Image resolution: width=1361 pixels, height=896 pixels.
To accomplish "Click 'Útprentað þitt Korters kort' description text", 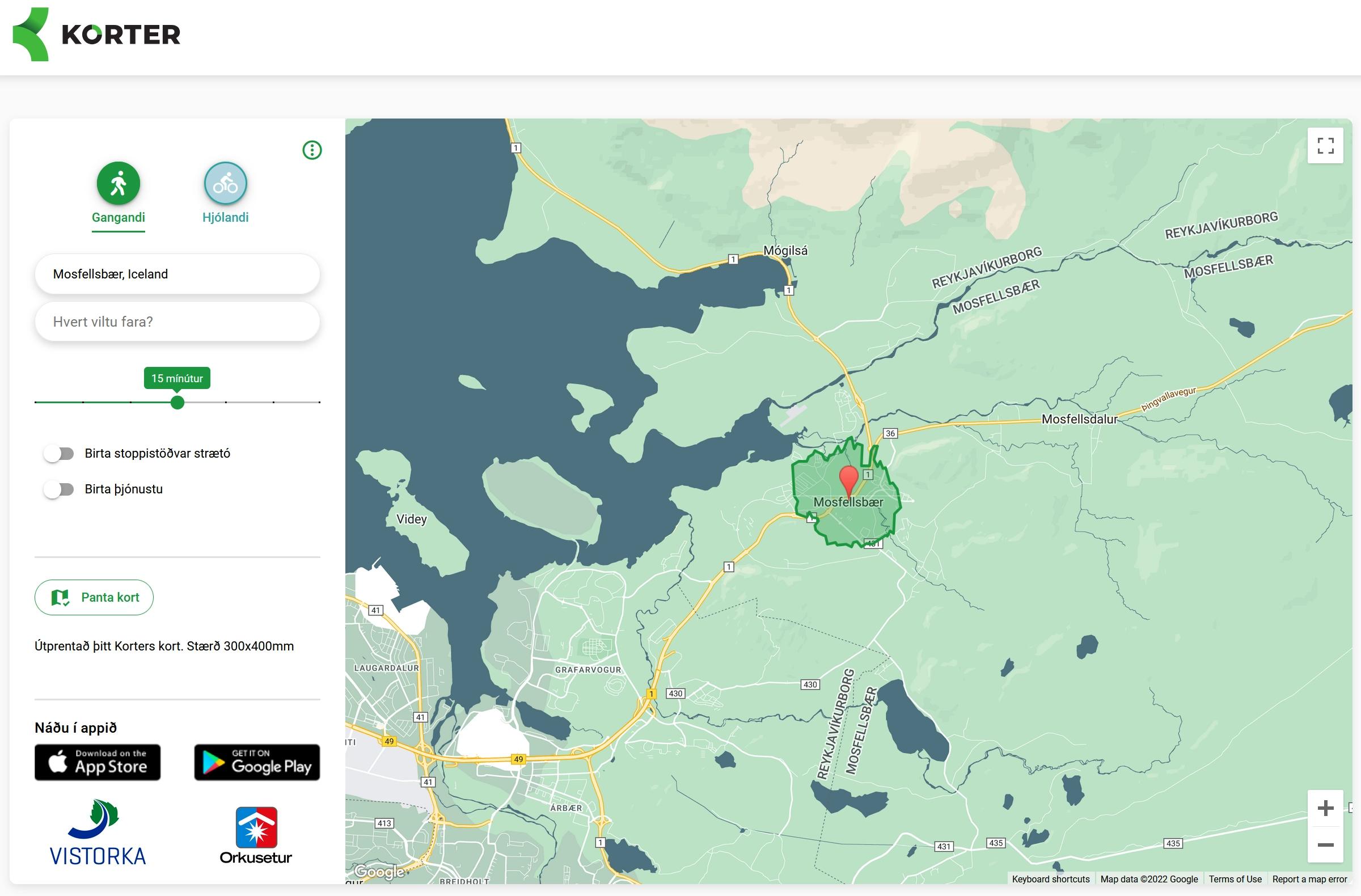I will click(x=164, y=646).
